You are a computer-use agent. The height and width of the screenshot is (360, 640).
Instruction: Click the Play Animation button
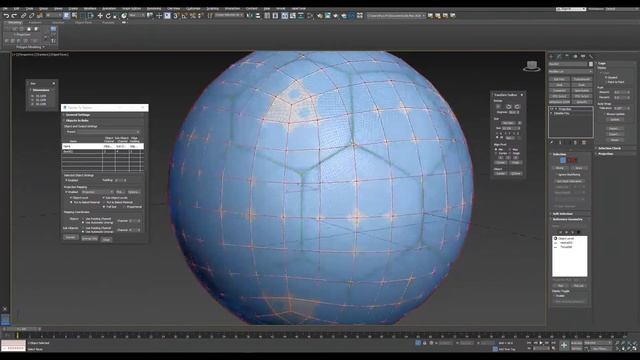tap(541, 343)
